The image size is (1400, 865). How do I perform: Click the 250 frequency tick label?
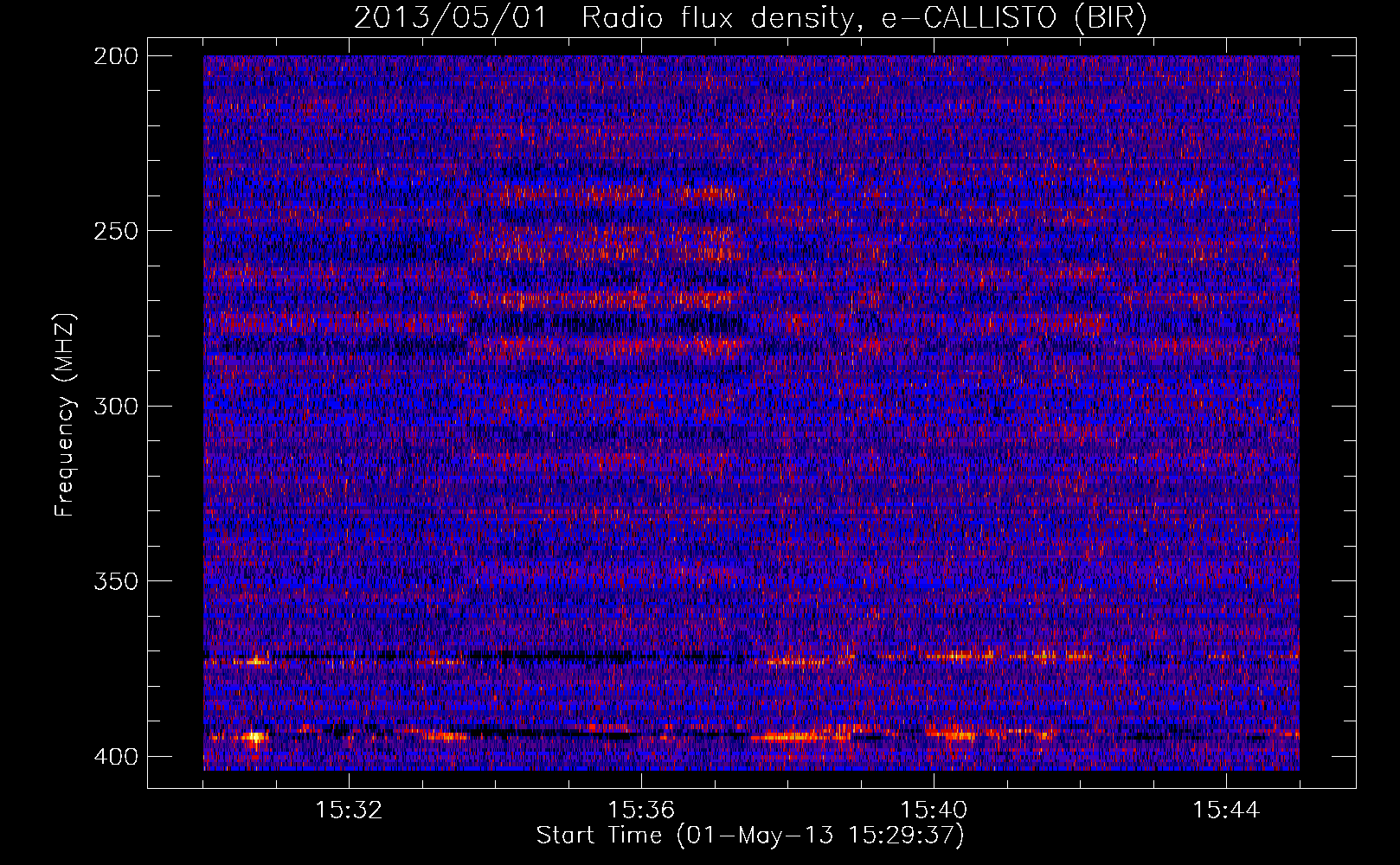click(x=116, y=231)
